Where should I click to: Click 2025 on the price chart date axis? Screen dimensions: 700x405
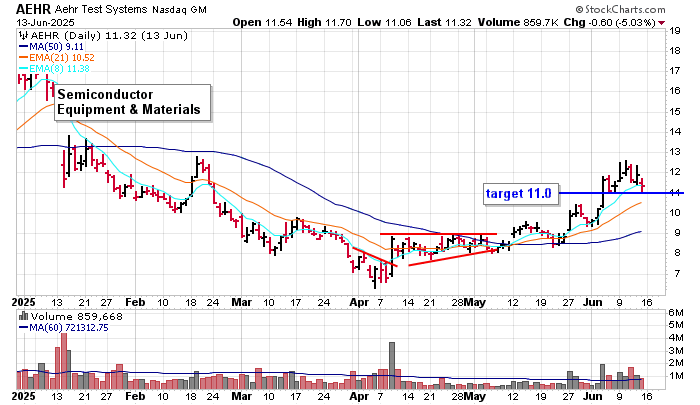coord(23,302)
